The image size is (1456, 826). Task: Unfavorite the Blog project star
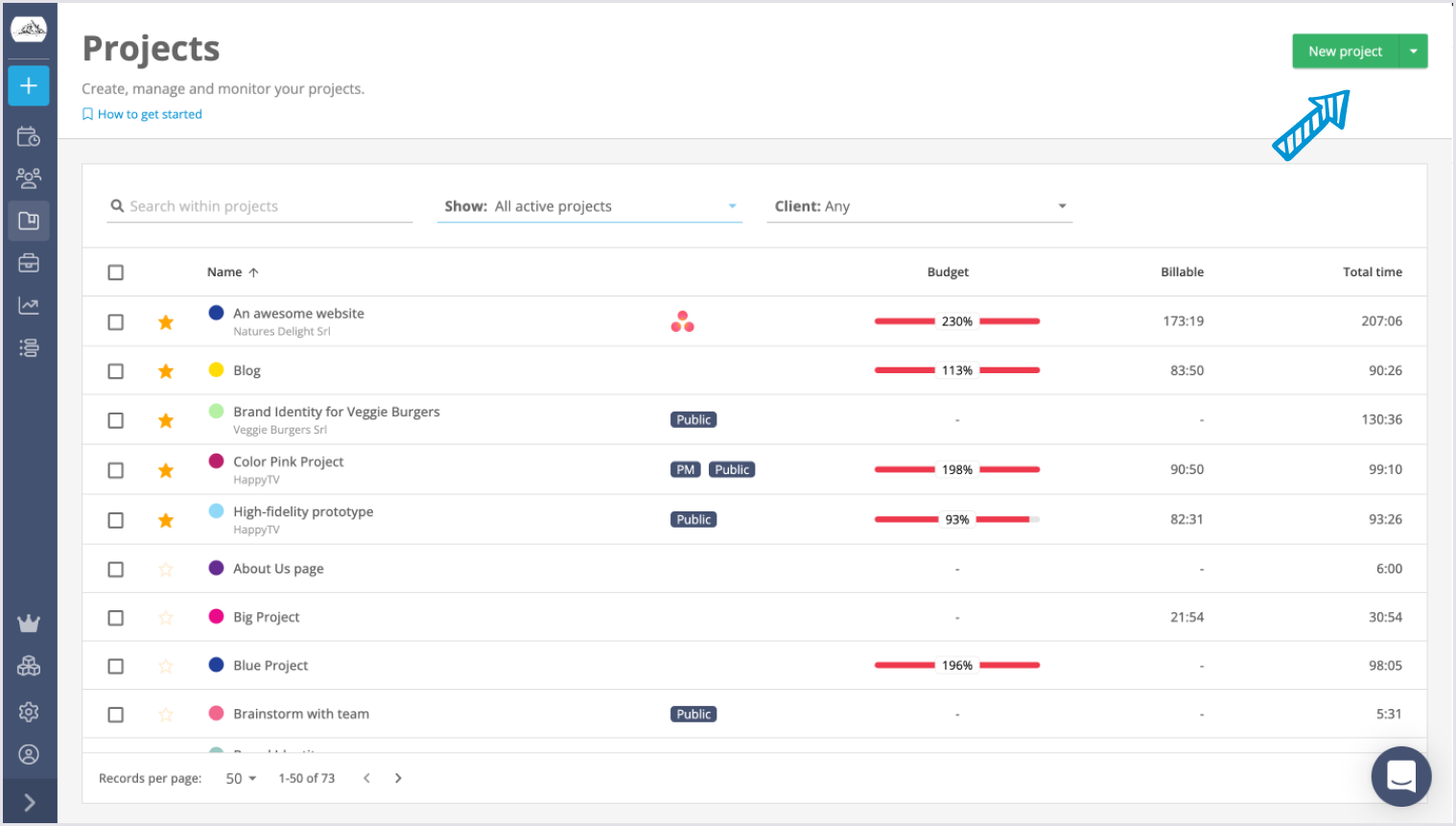pyautogui.click(x=165, y=369)
